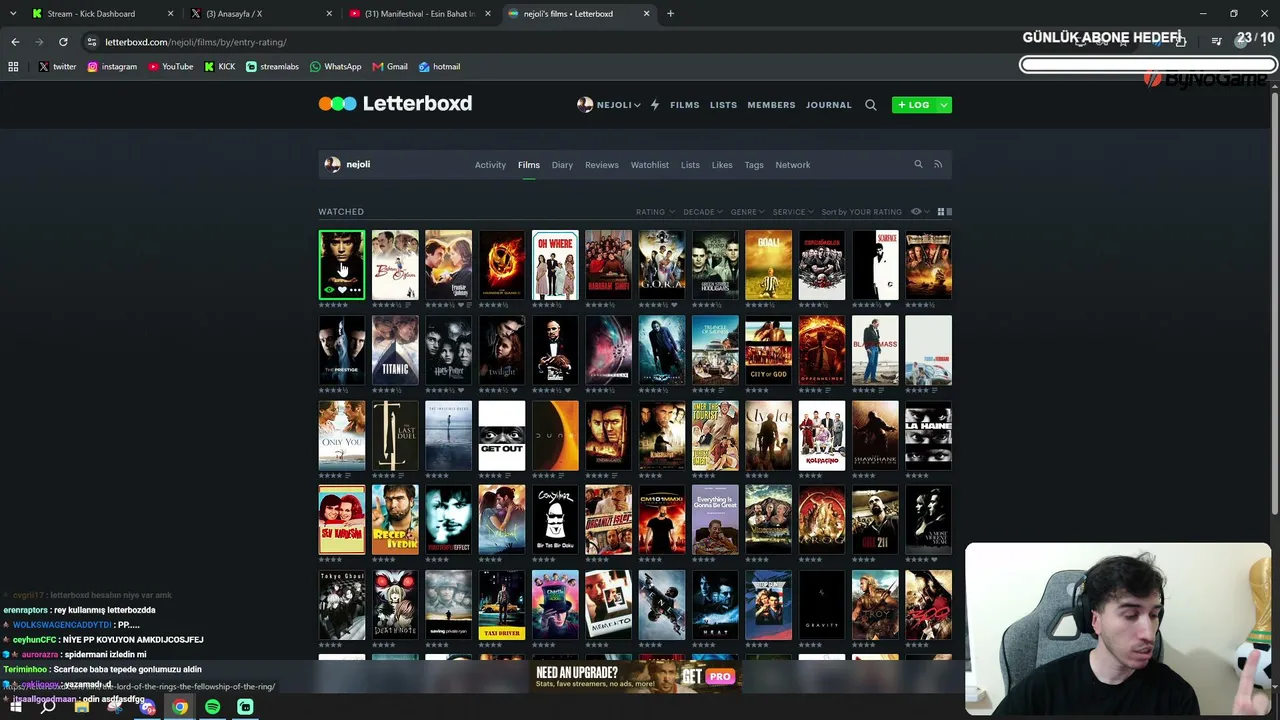Open the JOURNAL main navigation item
The height and width of the screenshot is (720, 1280).
(829, 105)
